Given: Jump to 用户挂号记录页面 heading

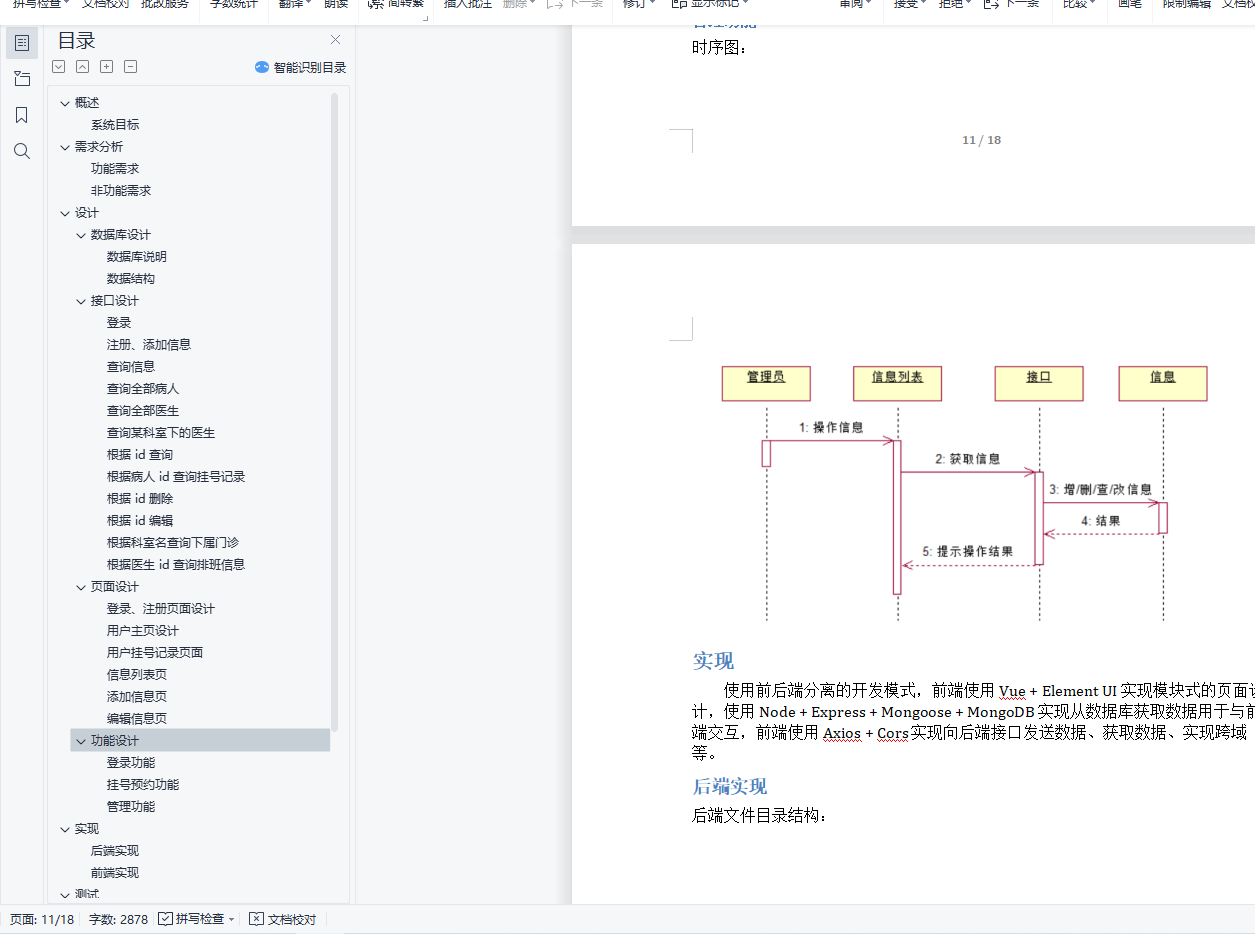Looking at the screenshot, I should [155, 653].
